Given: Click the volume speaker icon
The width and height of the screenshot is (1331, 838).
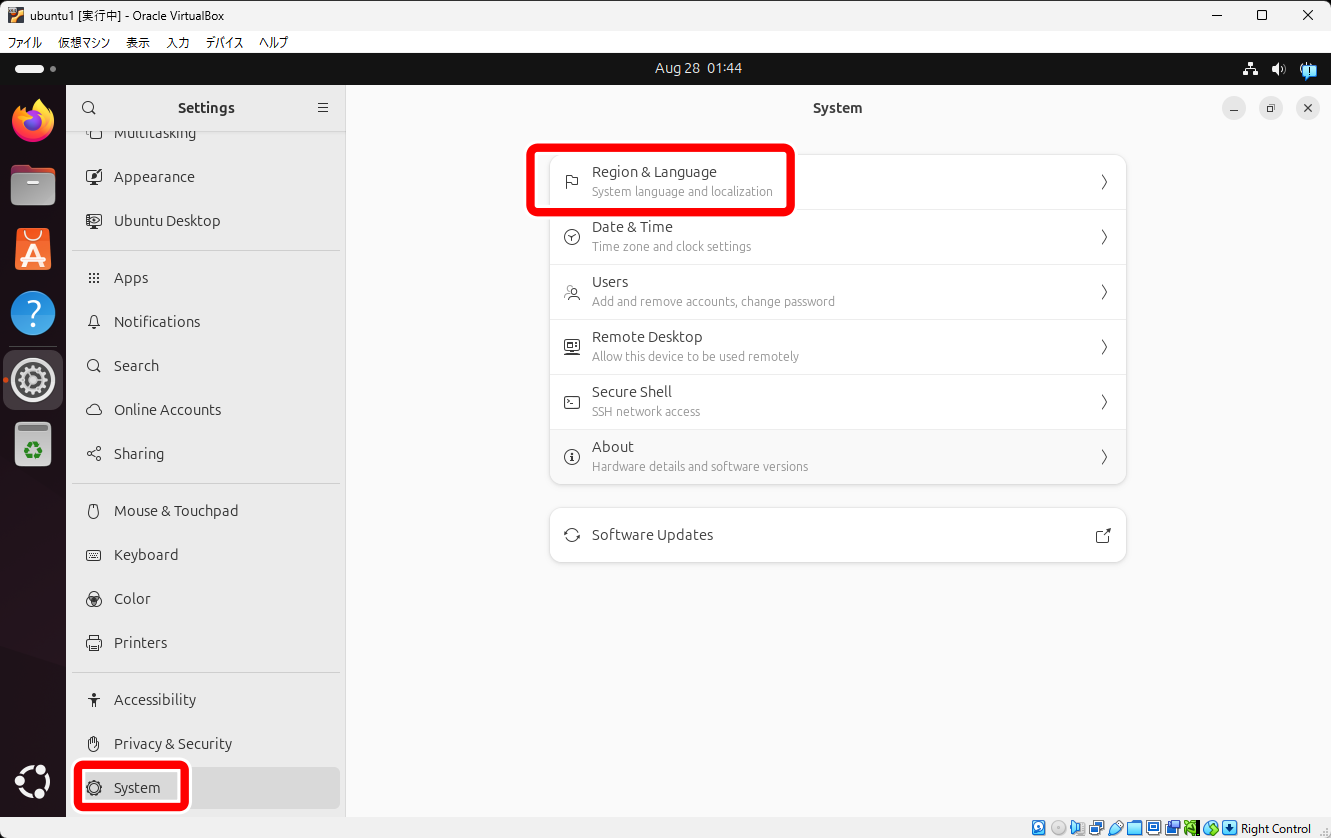Looking at the screenshot, I should (x=1278, y=69).
